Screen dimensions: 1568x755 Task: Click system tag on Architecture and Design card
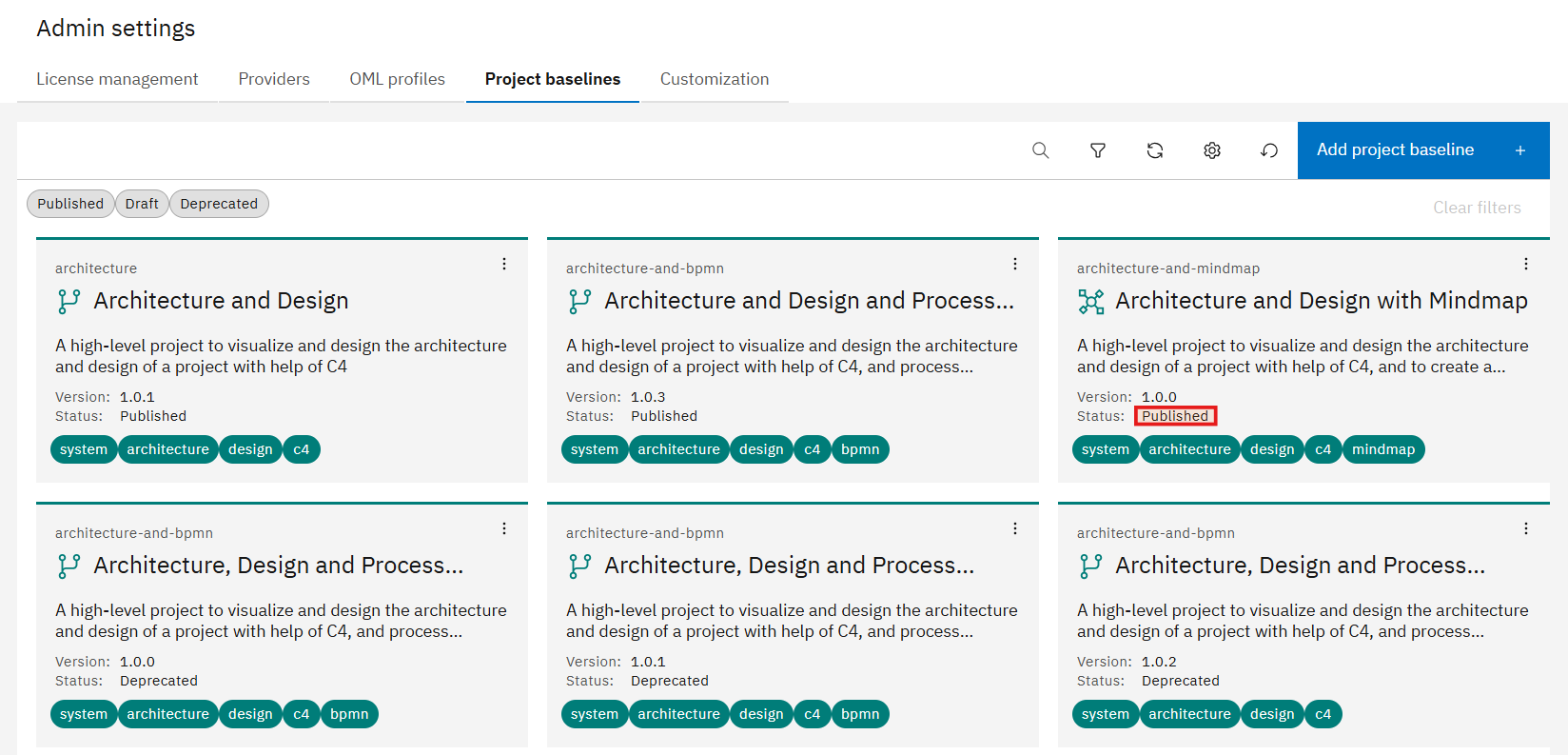(x=84, y=449)
